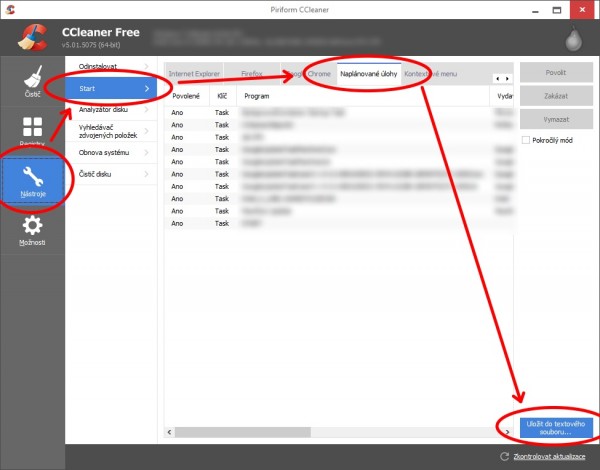Enable the Pokročilý mód checkbox
The width and height of the screenshot is (600, 470).
526,140
